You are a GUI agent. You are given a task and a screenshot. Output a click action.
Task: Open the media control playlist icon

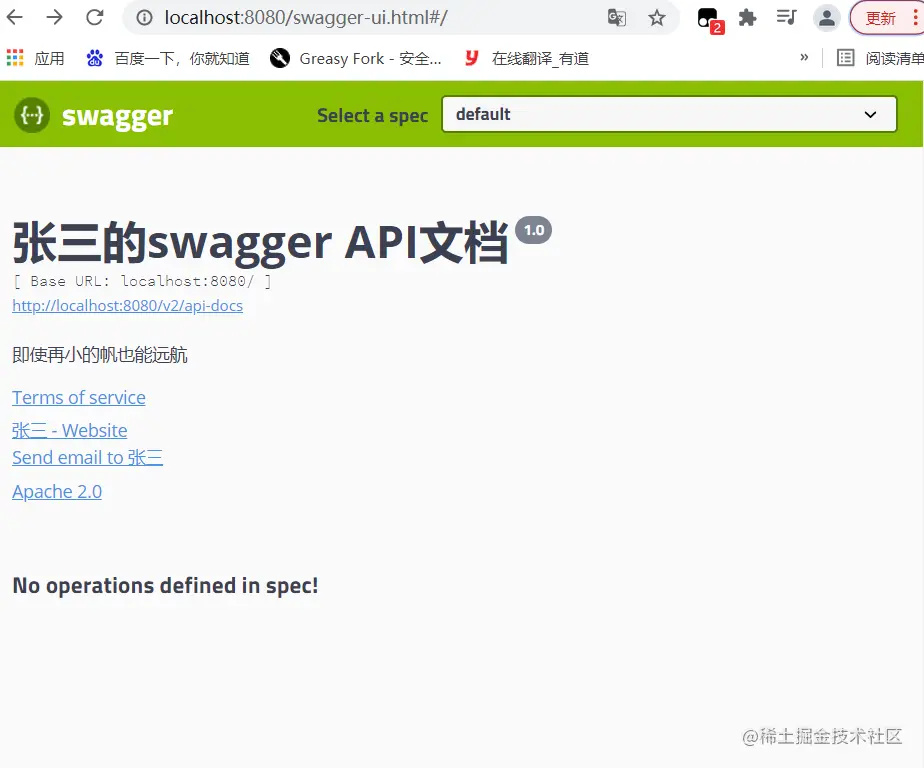(x=787, y=18)
